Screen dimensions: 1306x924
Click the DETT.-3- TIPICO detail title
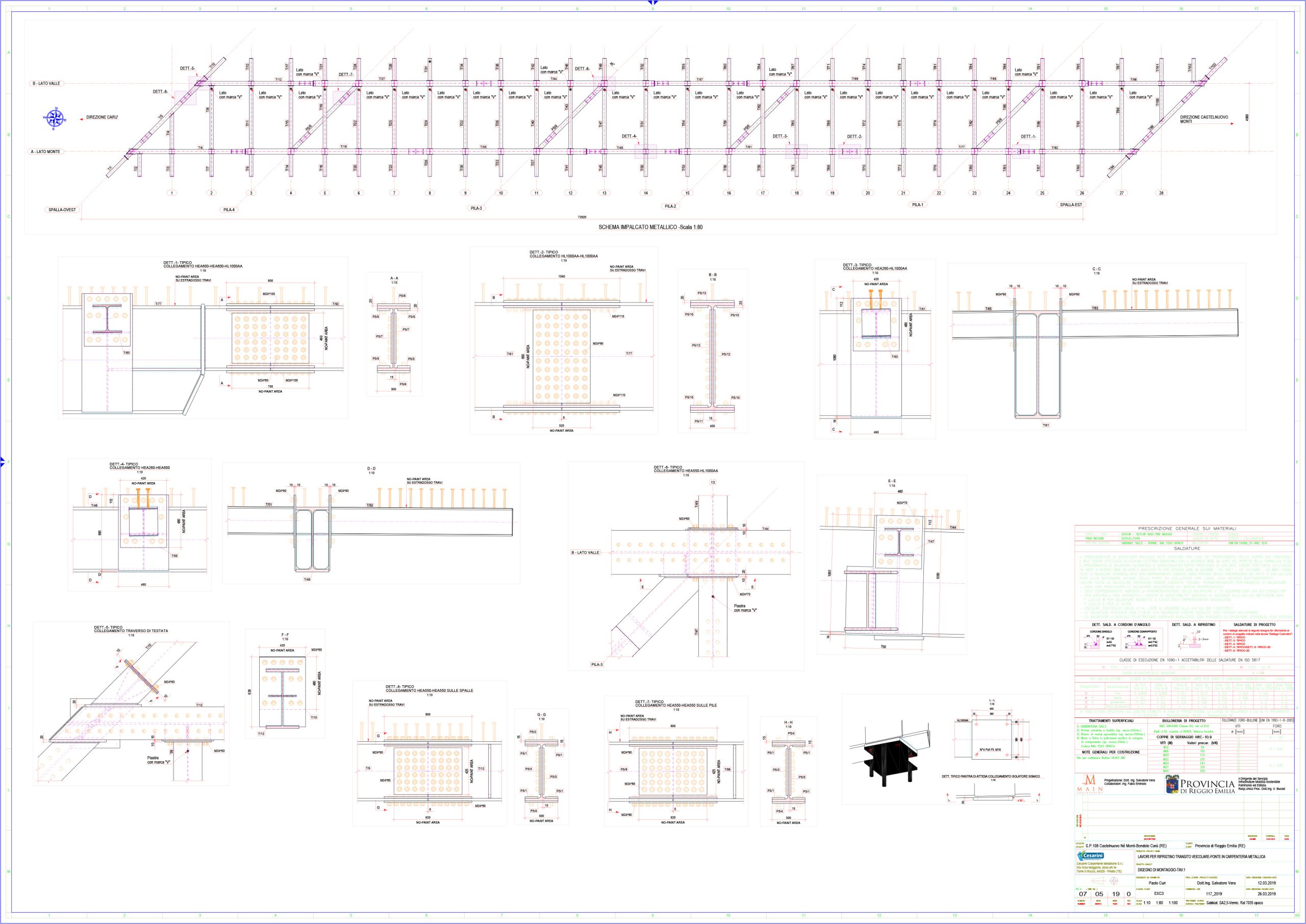pyautogui.click(x=875, y=266)
